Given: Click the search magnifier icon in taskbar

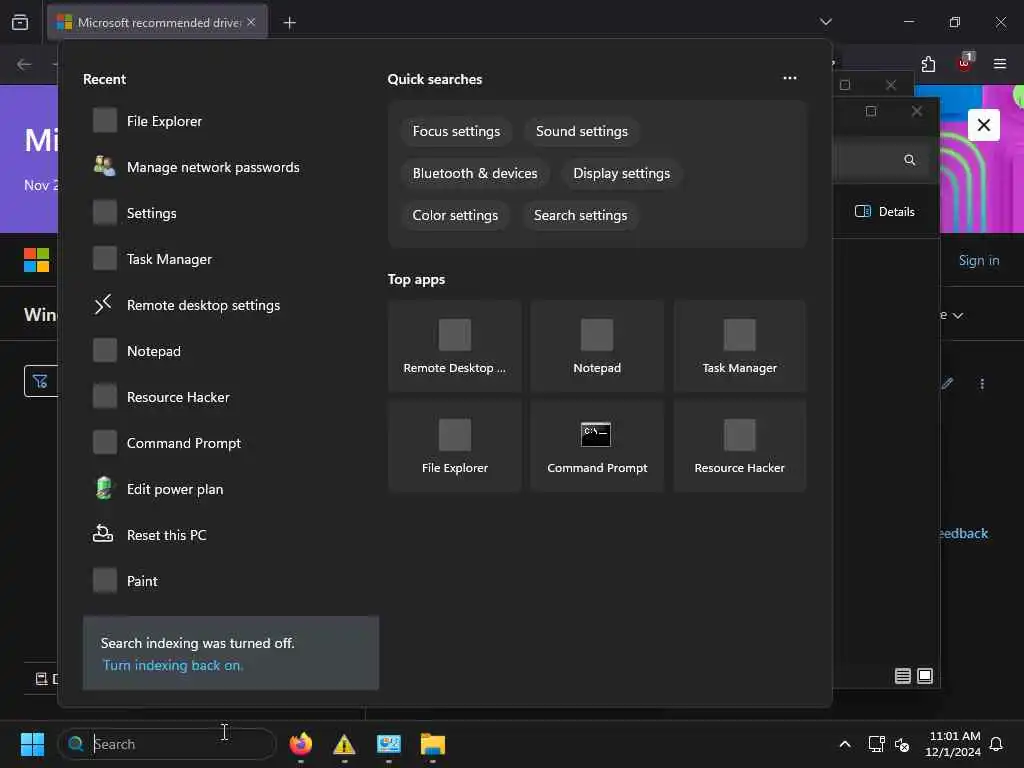Looking at the screenshot, I should click(x=76, y=744).
